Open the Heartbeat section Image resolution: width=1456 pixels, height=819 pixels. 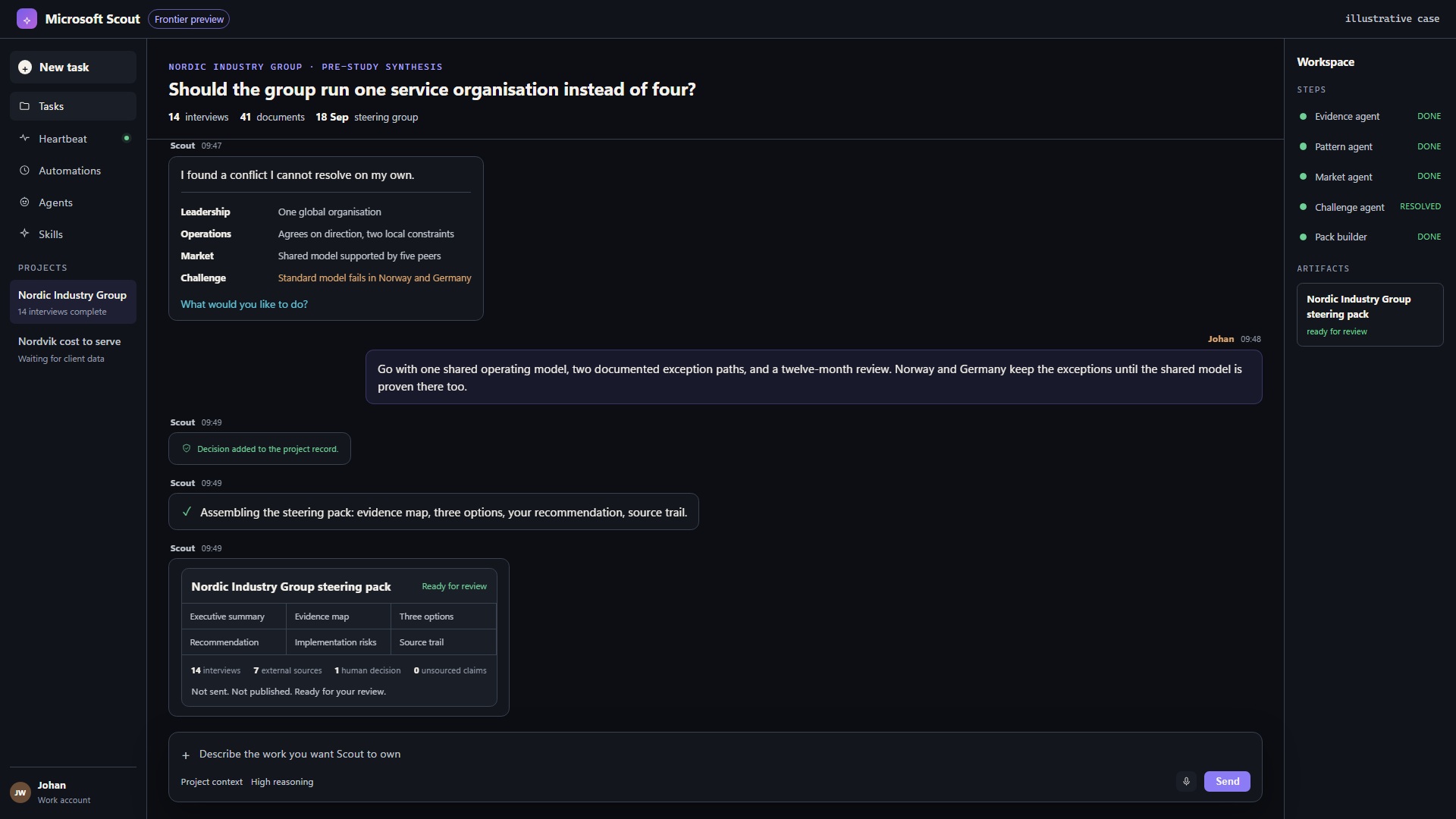tap(73, 139)
